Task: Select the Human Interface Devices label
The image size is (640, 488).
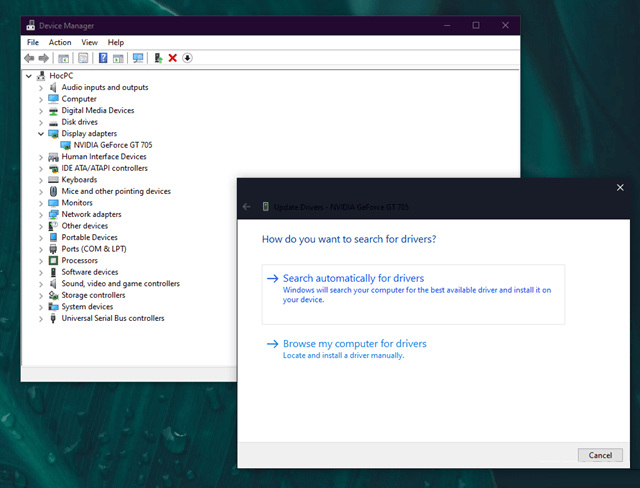Action: pyautogui.click(x=104, y=157)
